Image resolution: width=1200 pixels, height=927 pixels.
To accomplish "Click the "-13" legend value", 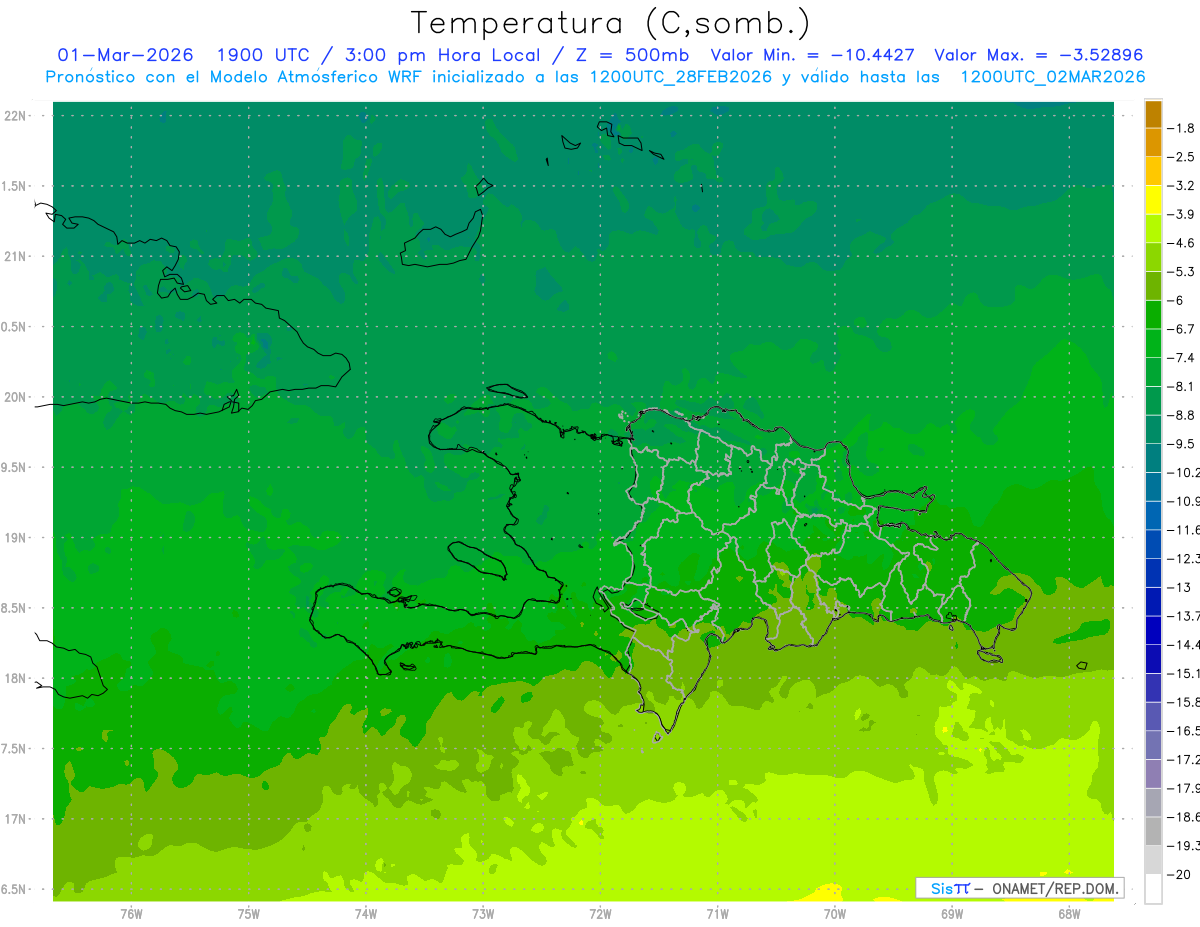I will tap(1179, 587).
